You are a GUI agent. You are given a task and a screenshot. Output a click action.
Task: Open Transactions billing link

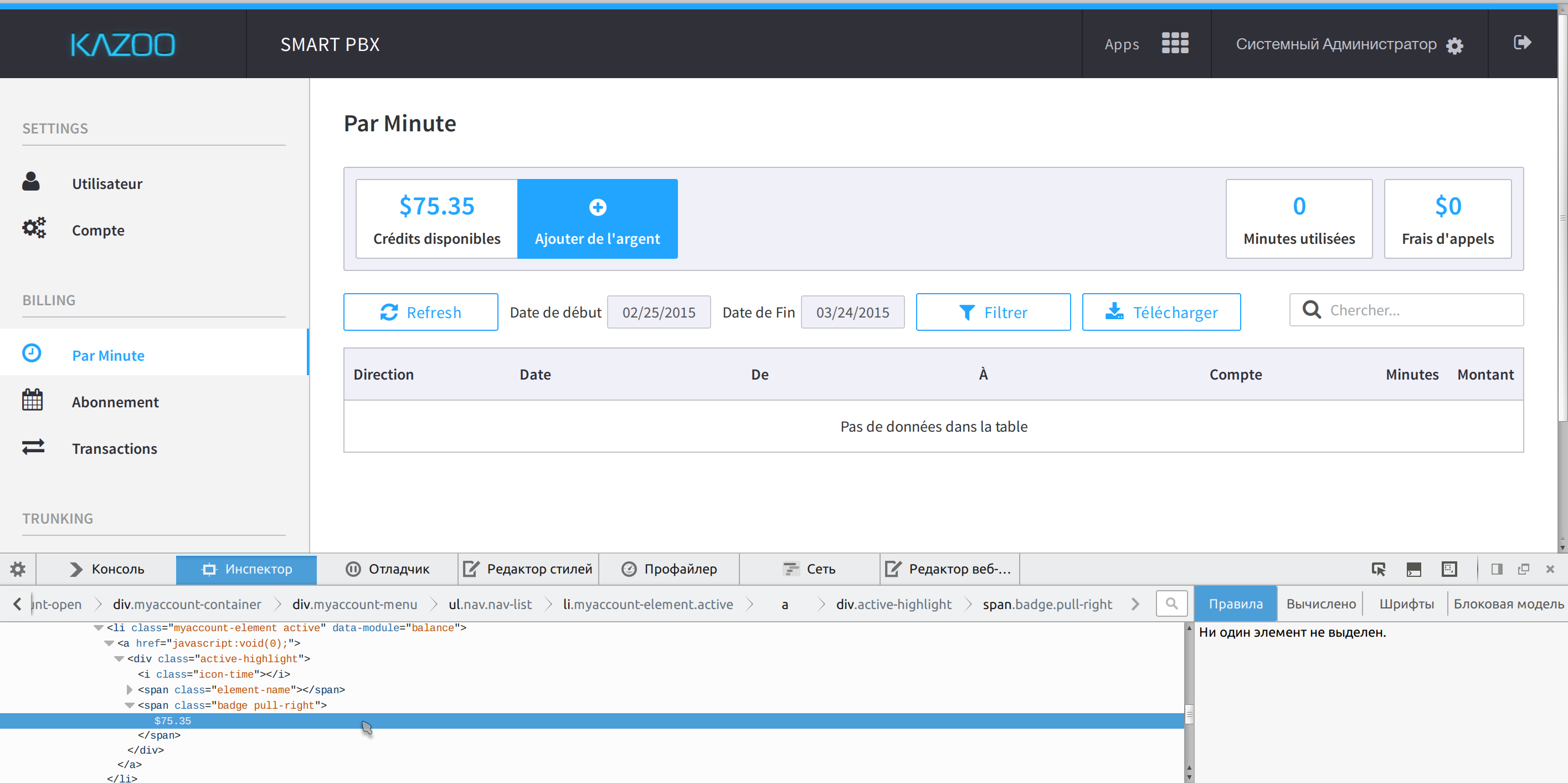click(115, 449)
